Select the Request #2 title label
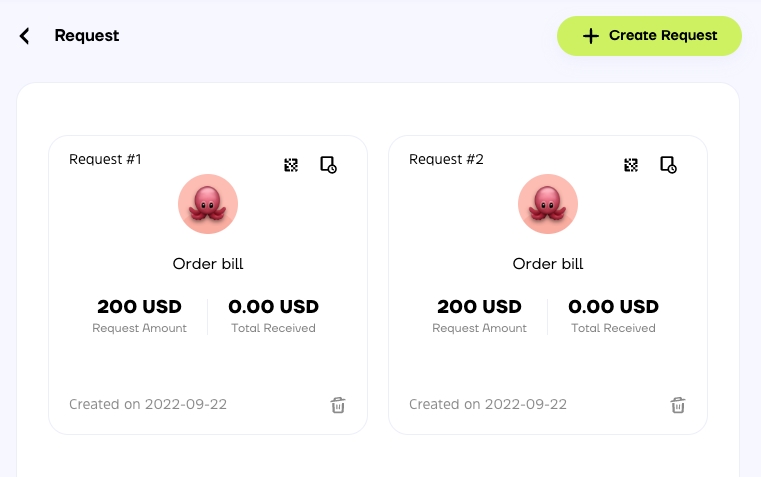The height and width of the screenshot is (477, 761). 446,159
